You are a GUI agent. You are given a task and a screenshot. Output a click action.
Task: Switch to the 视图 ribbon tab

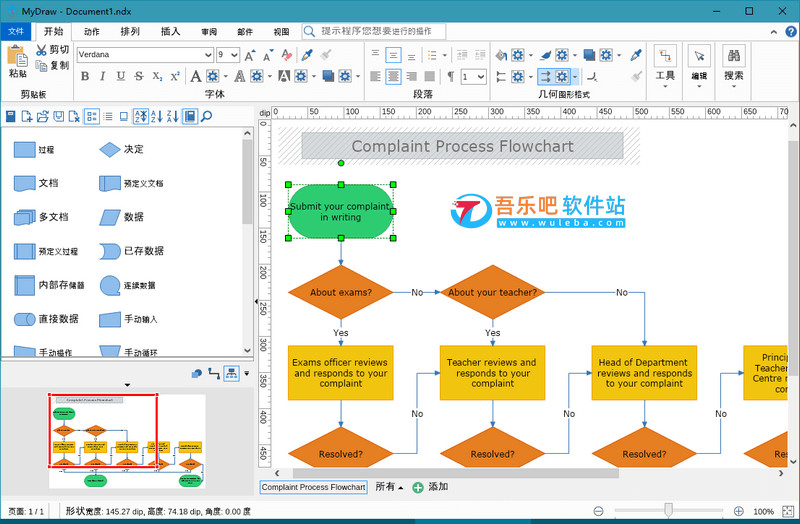pyautogui.click(x=281, y=32)
